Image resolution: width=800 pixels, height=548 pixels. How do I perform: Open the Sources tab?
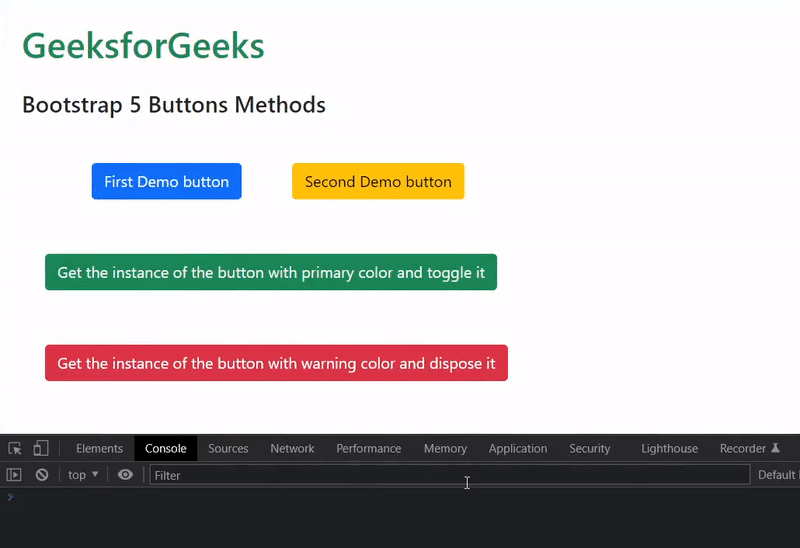[228, 449]
